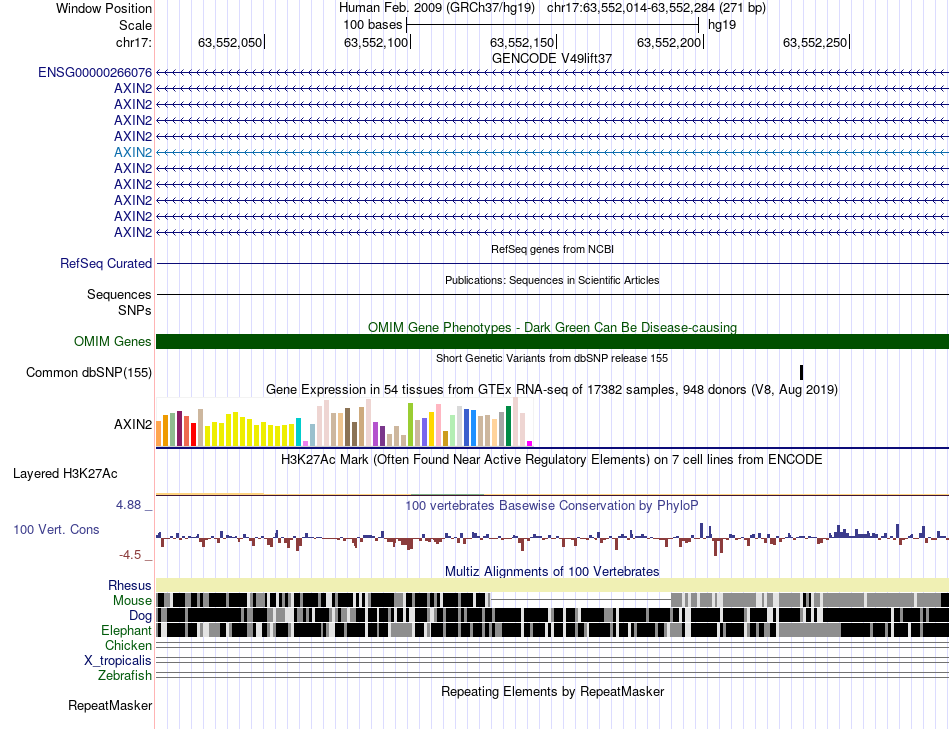The width and height of the screenshot is (950, 729).
Task: Select the Mouse alignment row label
Action: tap(133, 601)
